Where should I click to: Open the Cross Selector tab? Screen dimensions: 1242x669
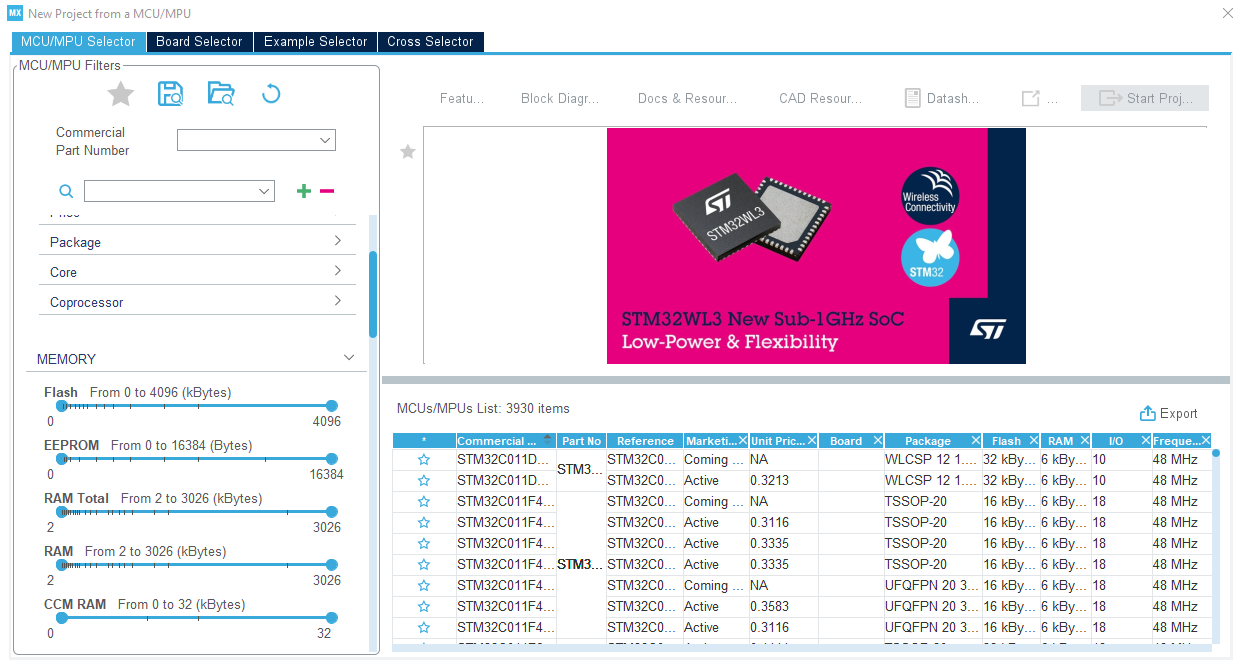pyautogui.click(x=430, y=42)
